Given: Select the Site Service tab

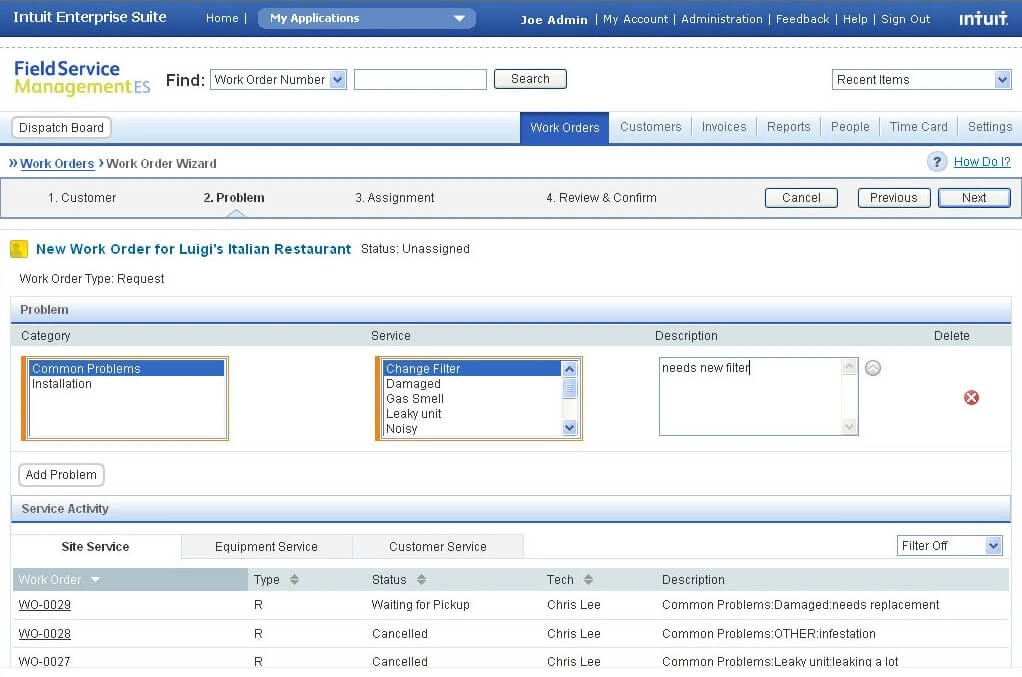Looking at the screenshot, I should pyautogui.click(x=95, y=547).
